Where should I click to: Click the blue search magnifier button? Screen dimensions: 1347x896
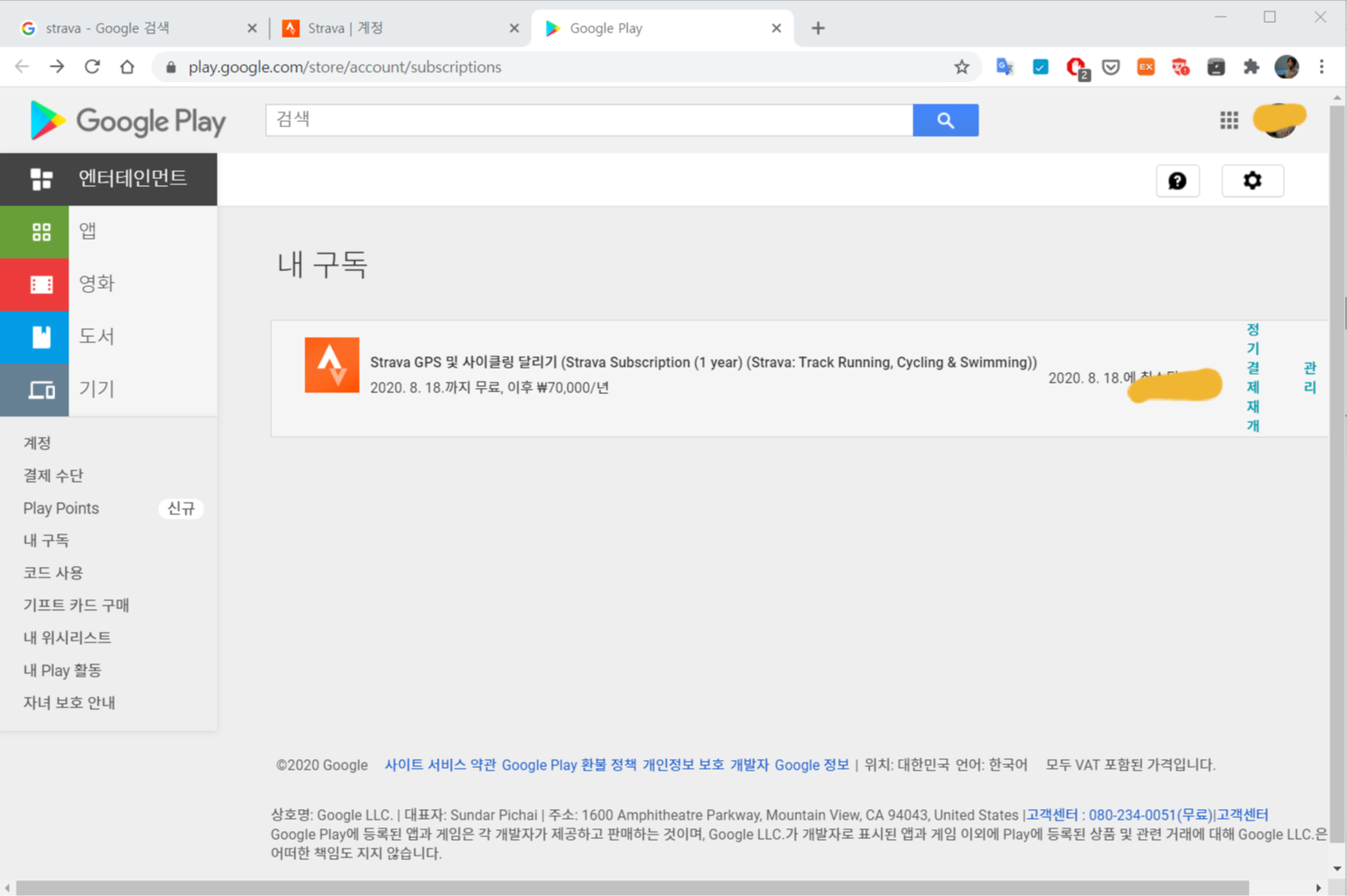click(x=945, y=120)
